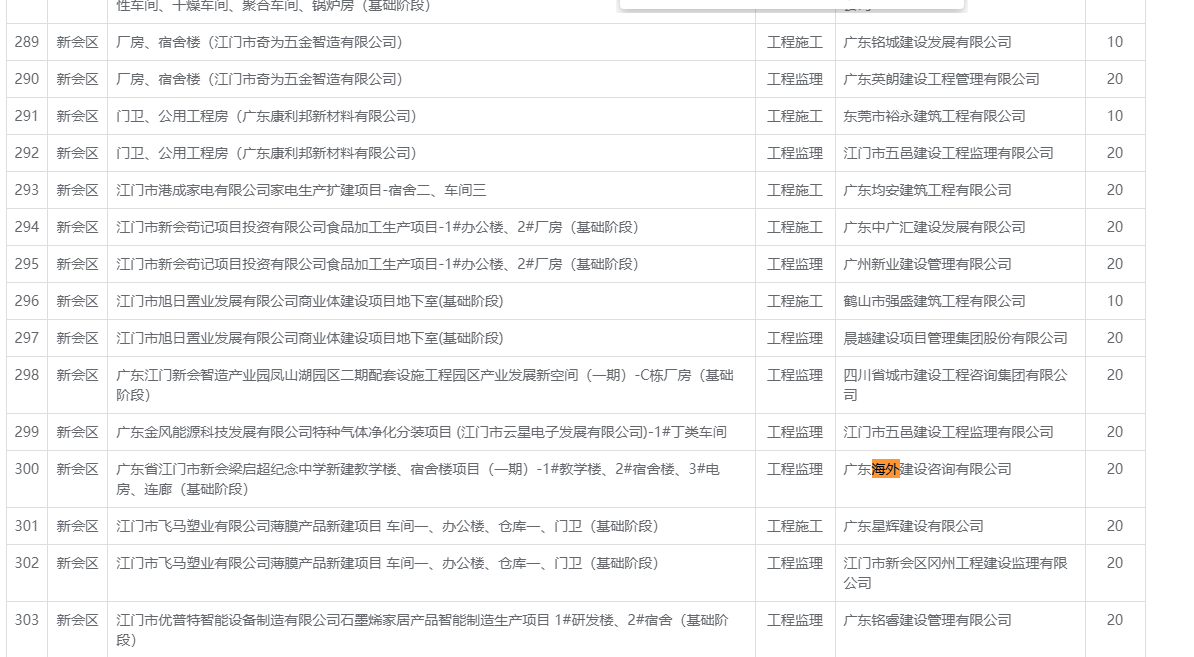Click 广东铭城建设发展有限公司 company cell

click(x=927, y=42)
